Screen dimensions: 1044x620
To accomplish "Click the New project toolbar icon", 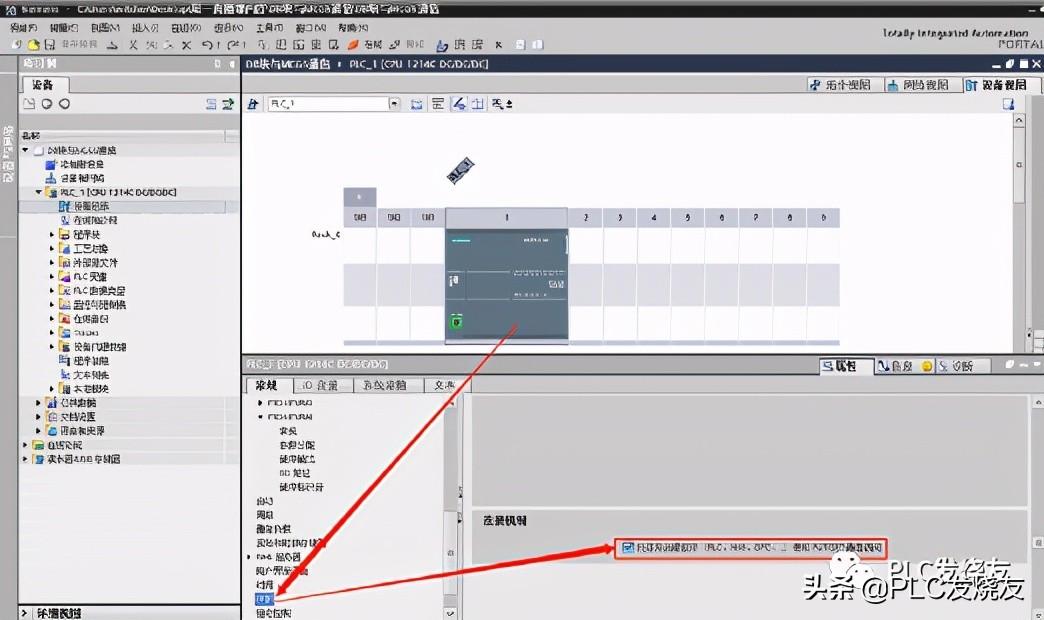I will coord(17,45).
